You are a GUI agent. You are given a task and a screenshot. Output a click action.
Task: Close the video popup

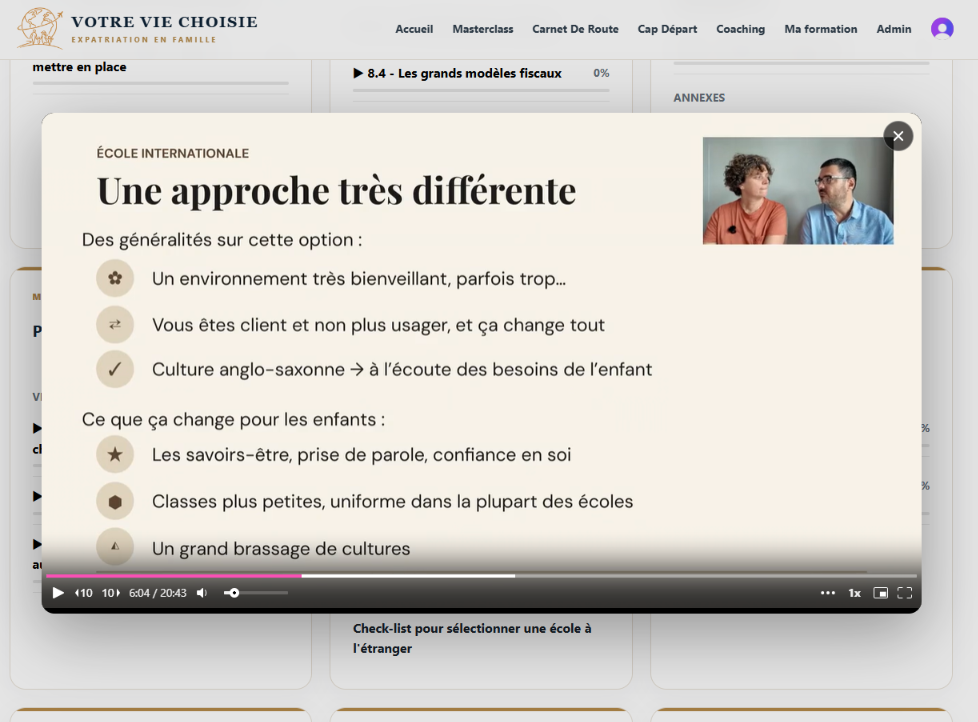[898, 136]
